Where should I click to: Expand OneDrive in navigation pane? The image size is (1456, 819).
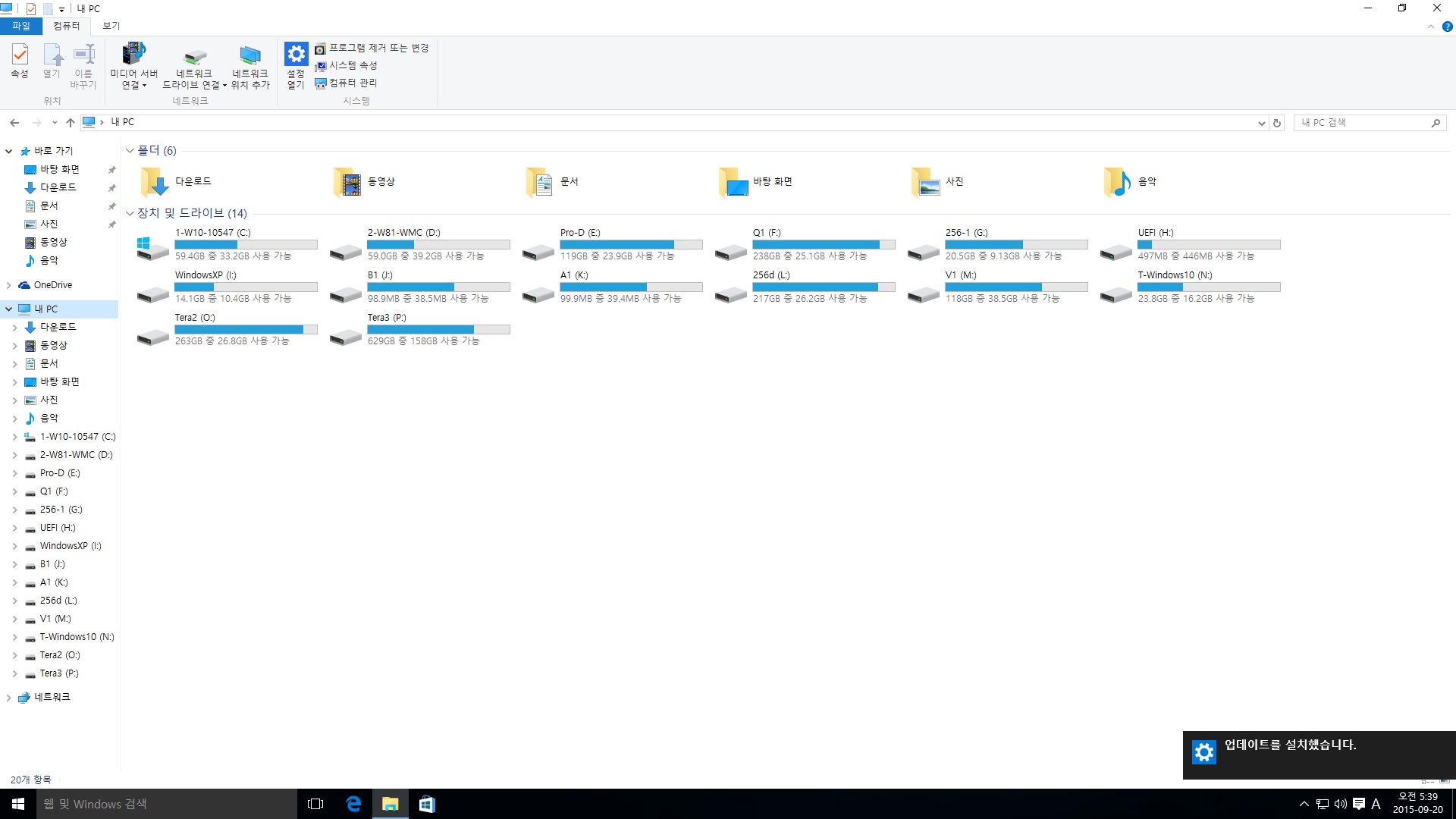[x=9, y=285]
